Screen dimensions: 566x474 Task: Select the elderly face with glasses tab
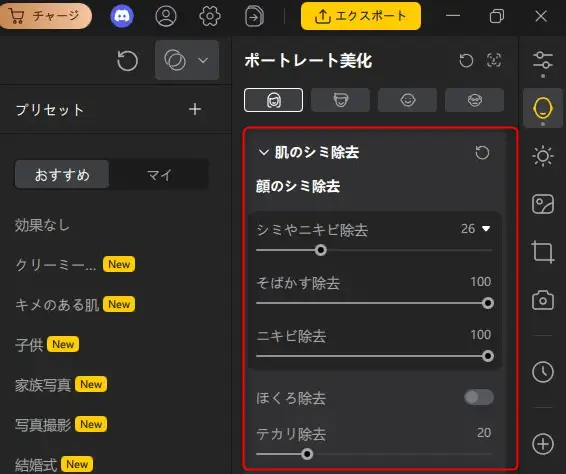pos(474,100)
